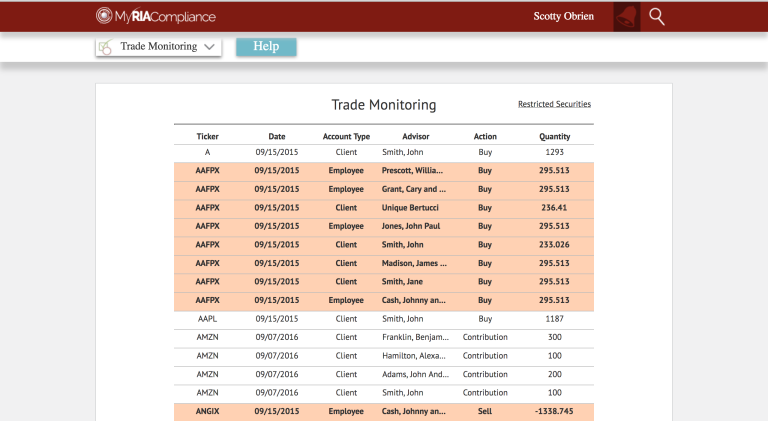Open the Restricted Securities link
The width and height of the screenshot is (768, 421).
[554, 104]
